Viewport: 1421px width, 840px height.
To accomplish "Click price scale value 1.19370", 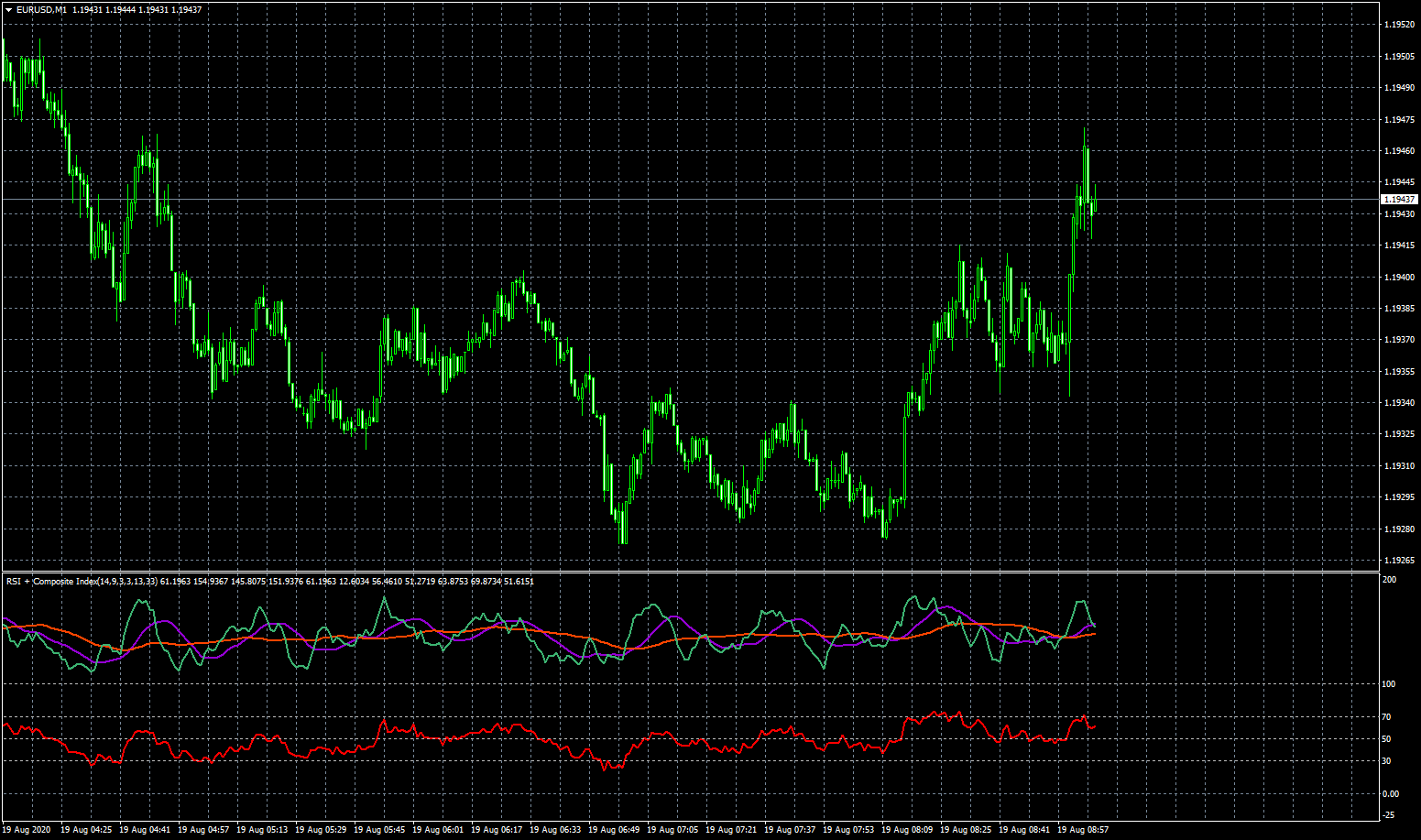I will coord(1398,340).
